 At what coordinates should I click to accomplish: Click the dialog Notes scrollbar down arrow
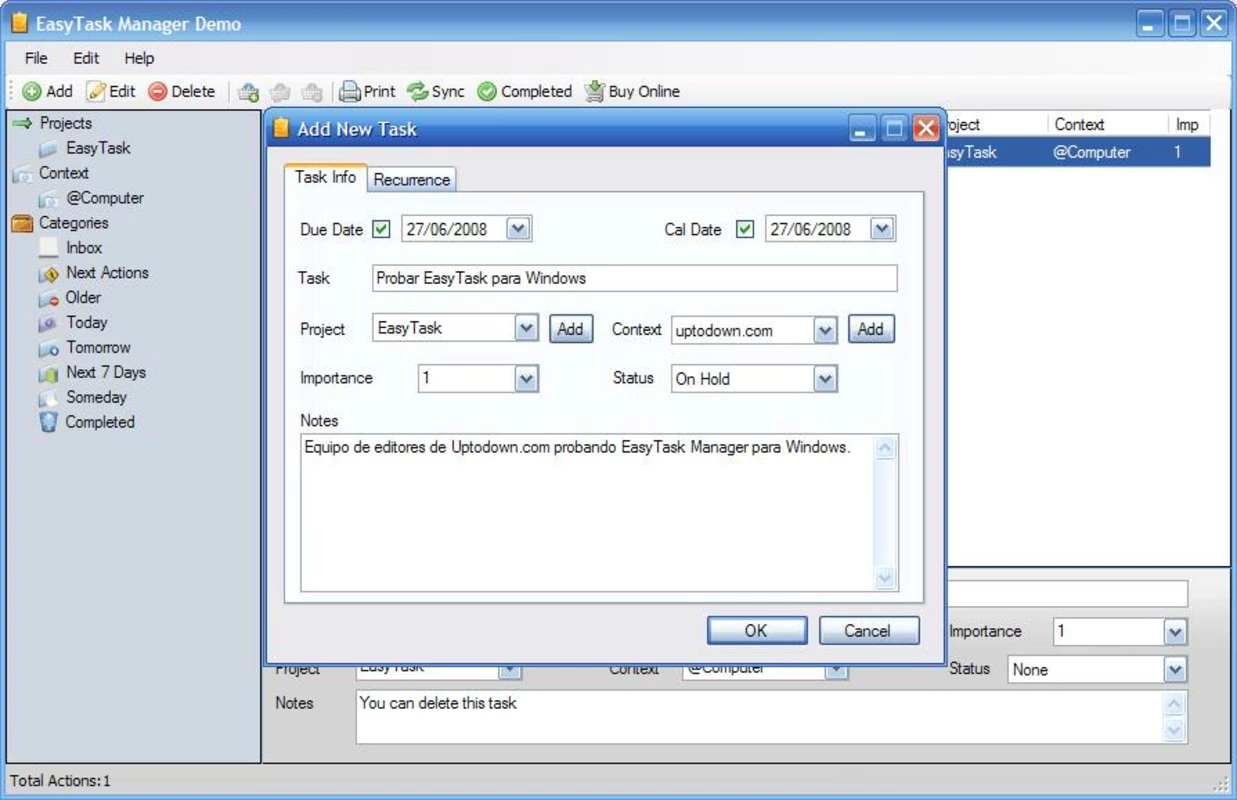pos(885,578)
